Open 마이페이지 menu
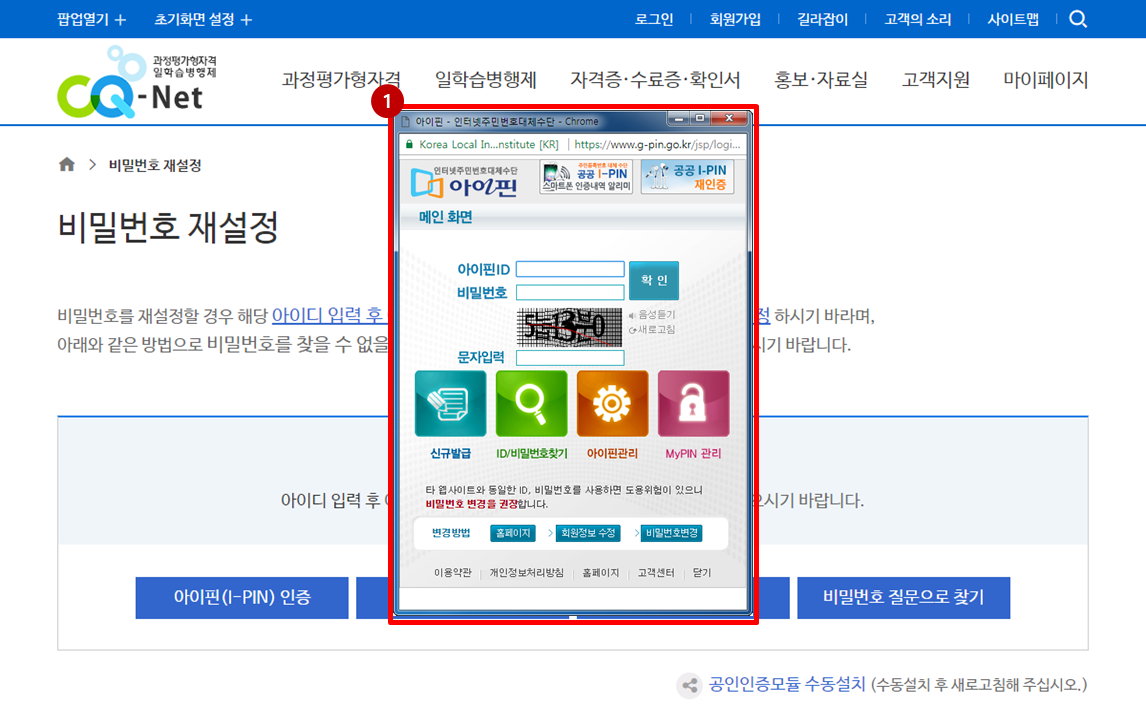 pos(1046,80)
